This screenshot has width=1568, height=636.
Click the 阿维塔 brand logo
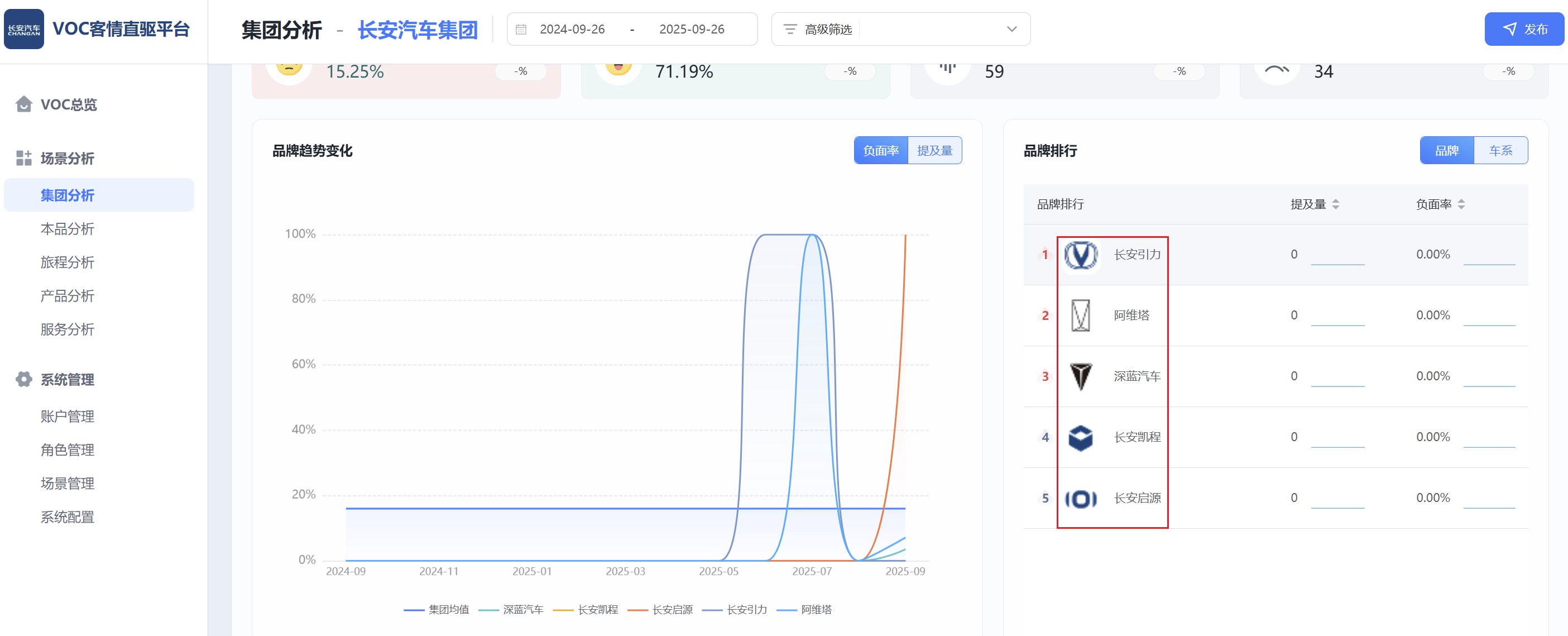coord(1081,315)
